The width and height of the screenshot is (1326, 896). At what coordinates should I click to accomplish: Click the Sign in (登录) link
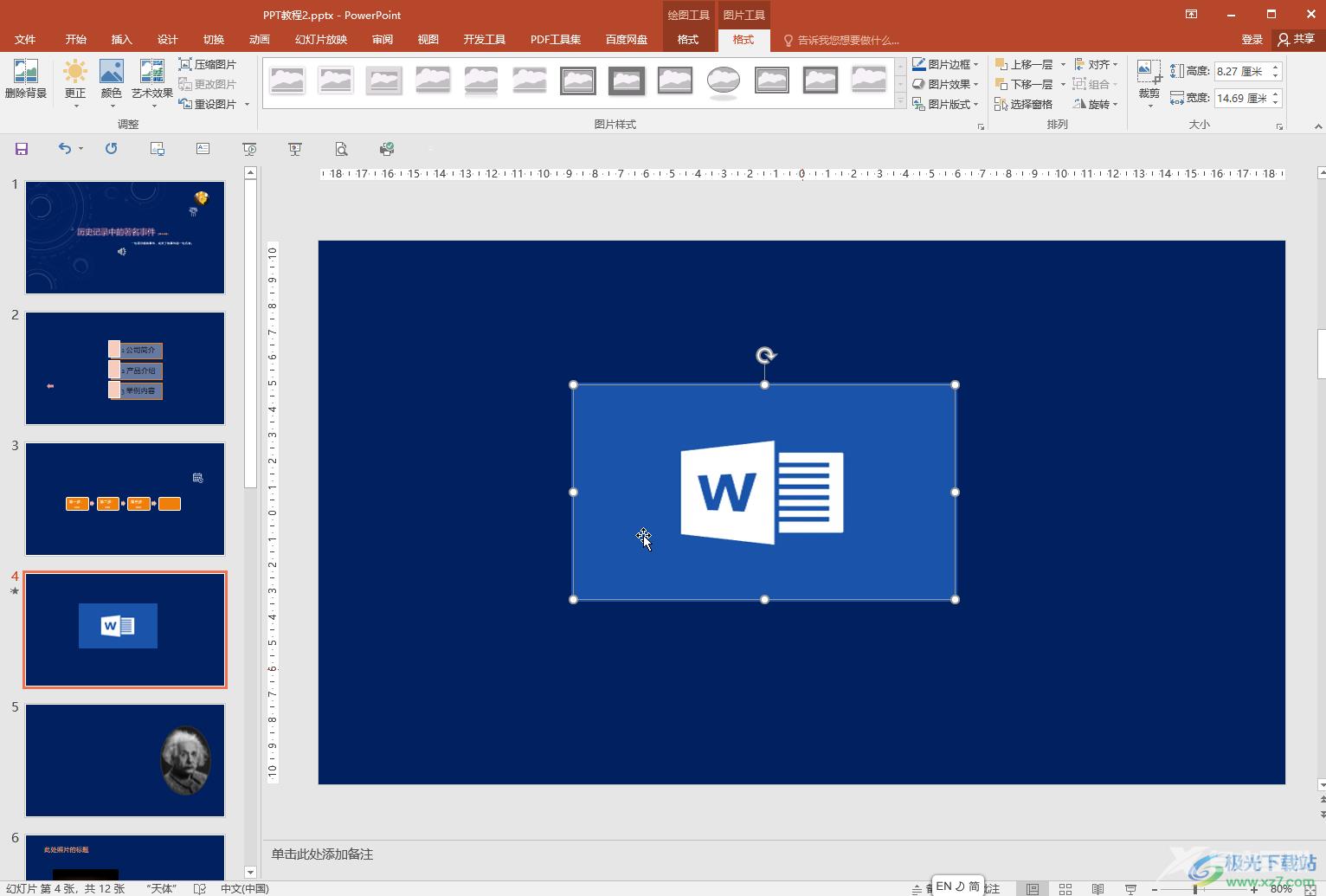click(x=1252, y=40)
